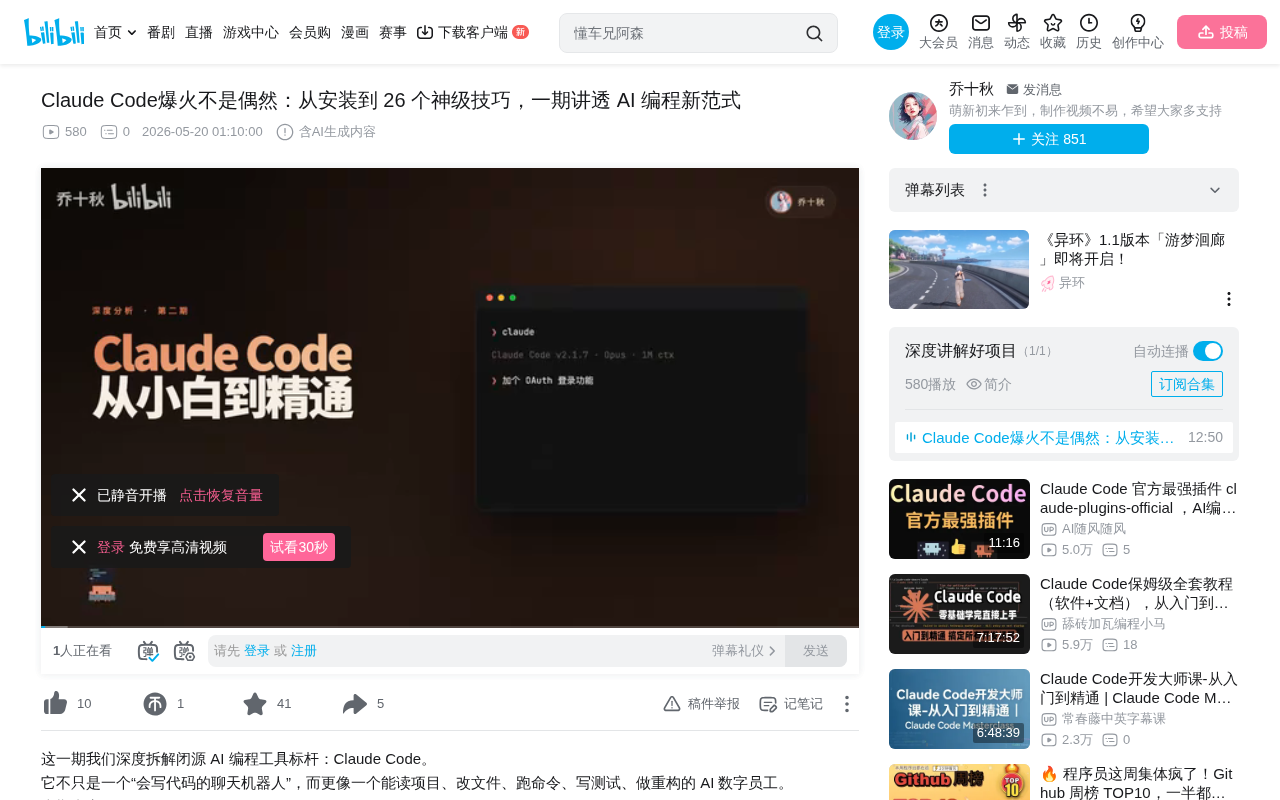Click 下载客户端 download link
The height and width of the screenshot is (800, 1280).
click(x=472, y=32)
